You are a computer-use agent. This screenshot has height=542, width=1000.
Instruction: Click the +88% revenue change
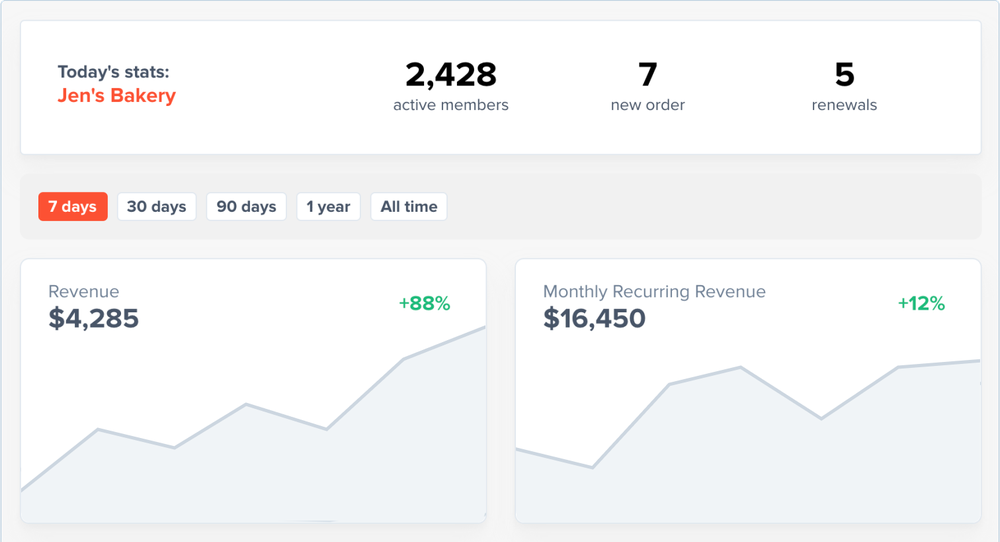click(x=425, y=304)
